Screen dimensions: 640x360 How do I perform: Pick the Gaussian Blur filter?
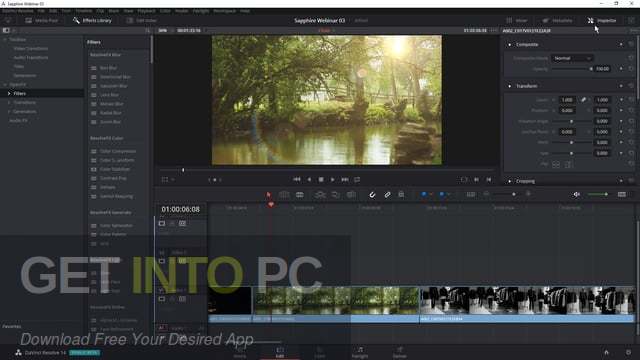click(x=113, y=86)
